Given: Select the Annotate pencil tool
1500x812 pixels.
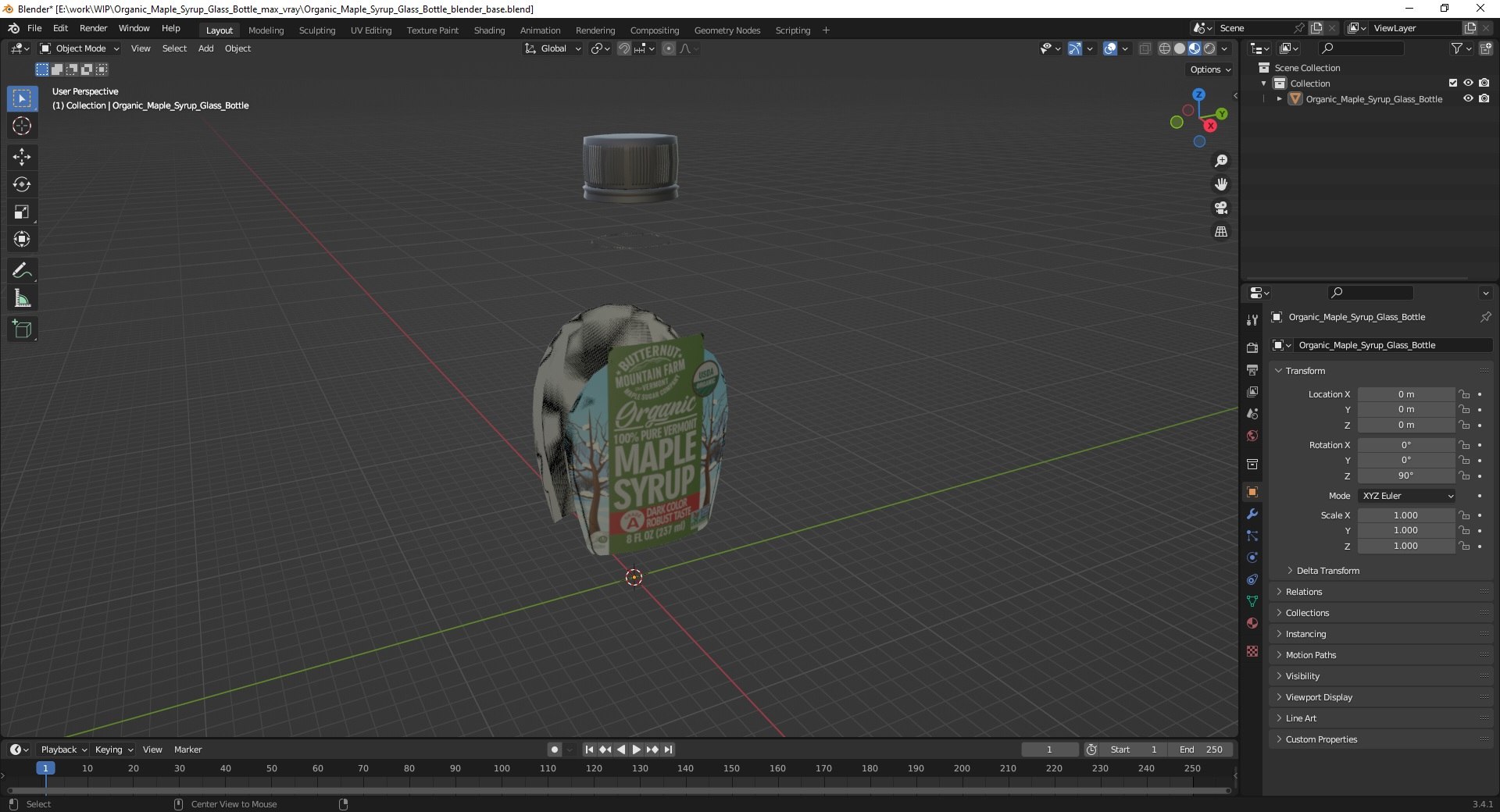Looking at the screenshot, I should point(22,271).
